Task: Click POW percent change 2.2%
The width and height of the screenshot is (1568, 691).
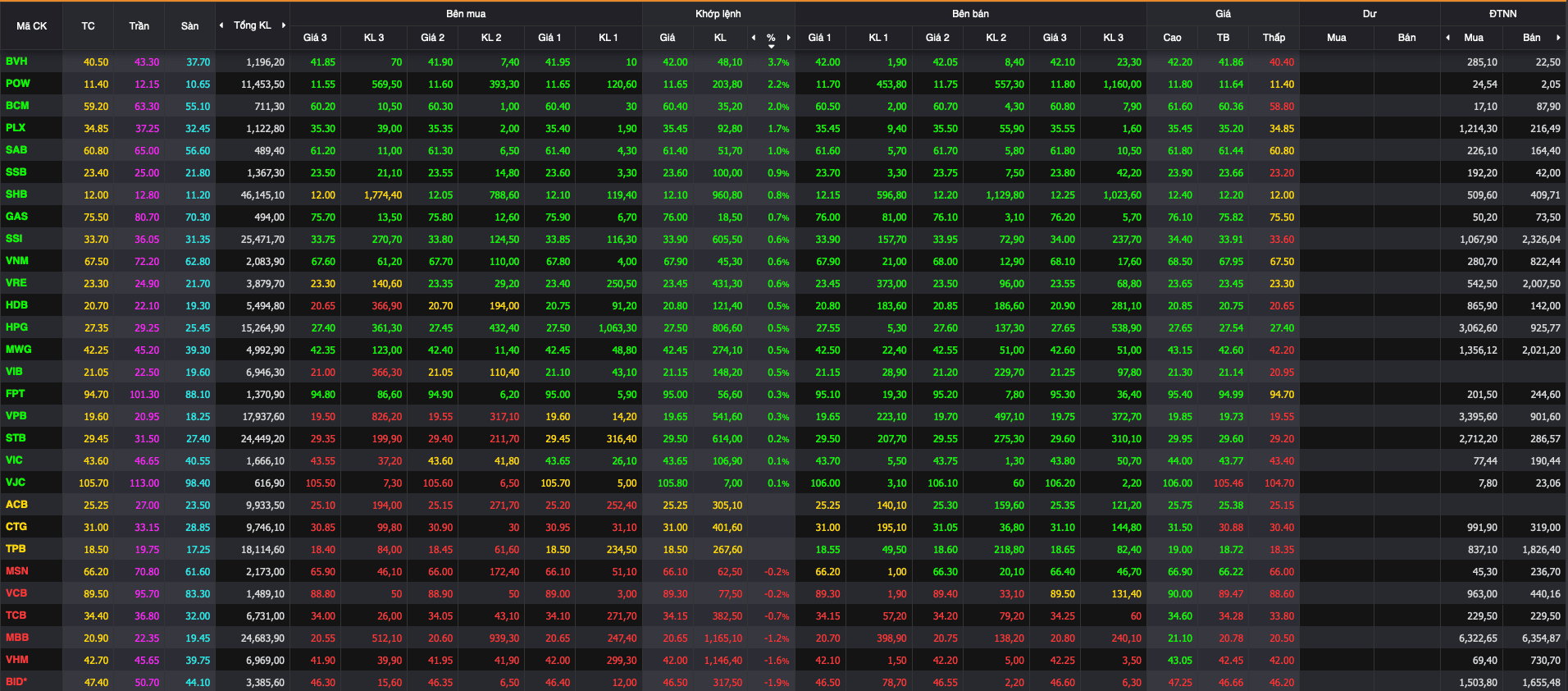Action: (778, 85)
